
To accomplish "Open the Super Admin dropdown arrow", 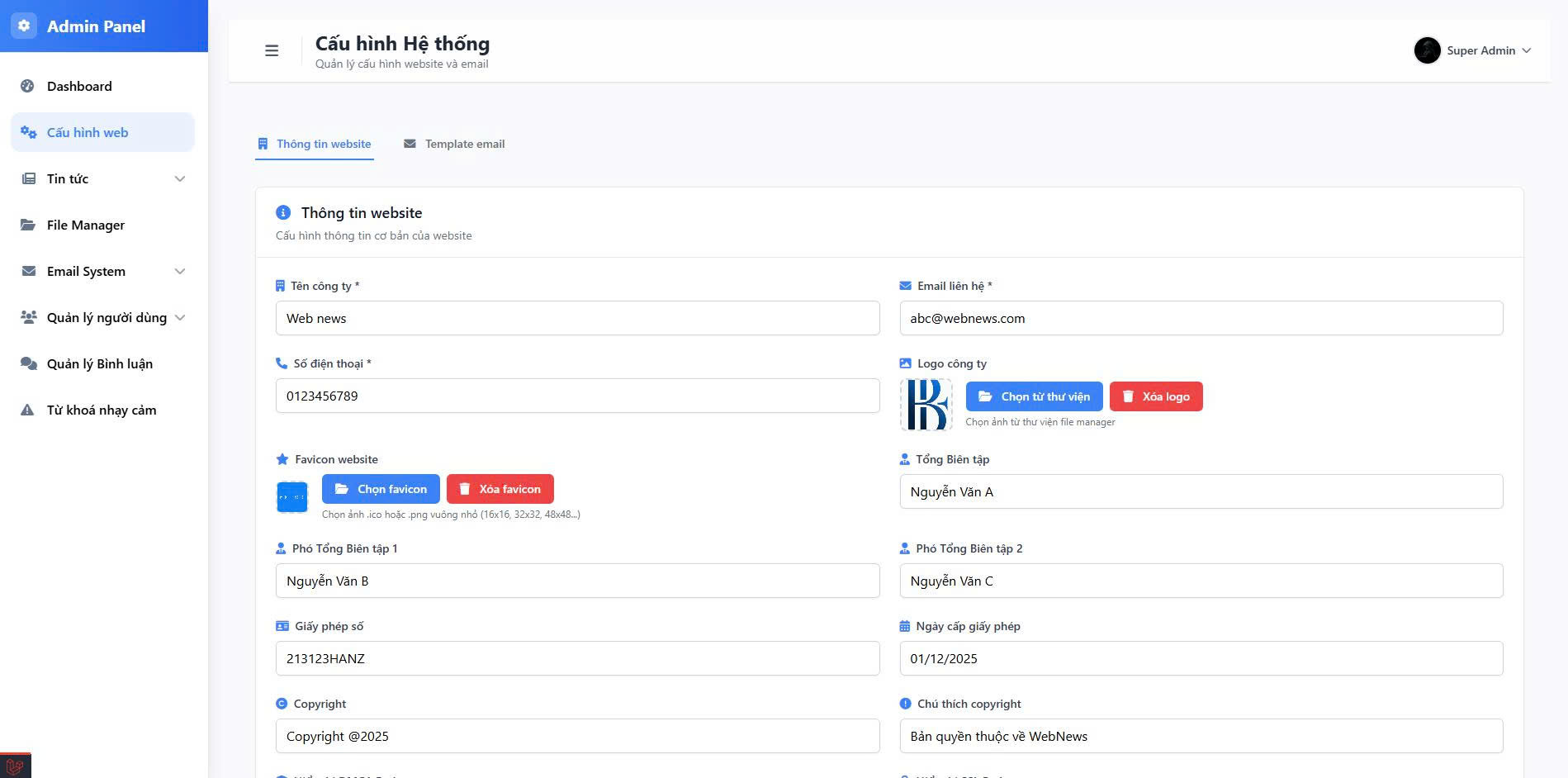I will tap(1527, 51).
